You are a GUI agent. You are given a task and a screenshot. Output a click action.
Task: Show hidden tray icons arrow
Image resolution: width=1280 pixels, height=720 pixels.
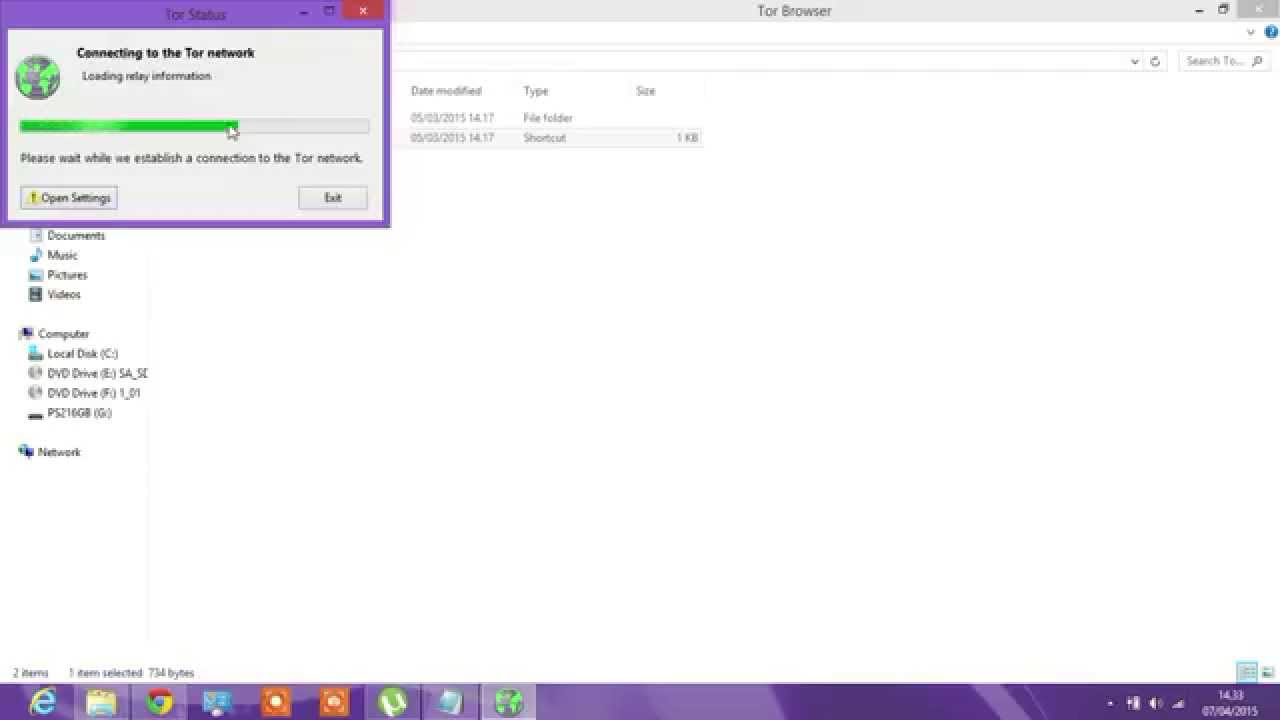point(1110,703)
